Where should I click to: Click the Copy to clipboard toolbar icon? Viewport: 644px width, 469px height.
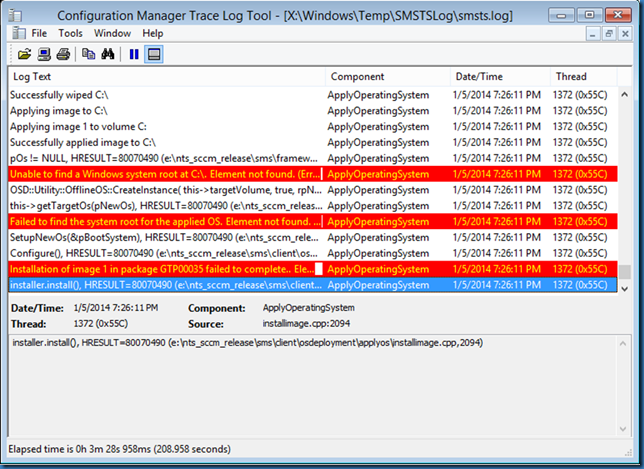[88, 54]
